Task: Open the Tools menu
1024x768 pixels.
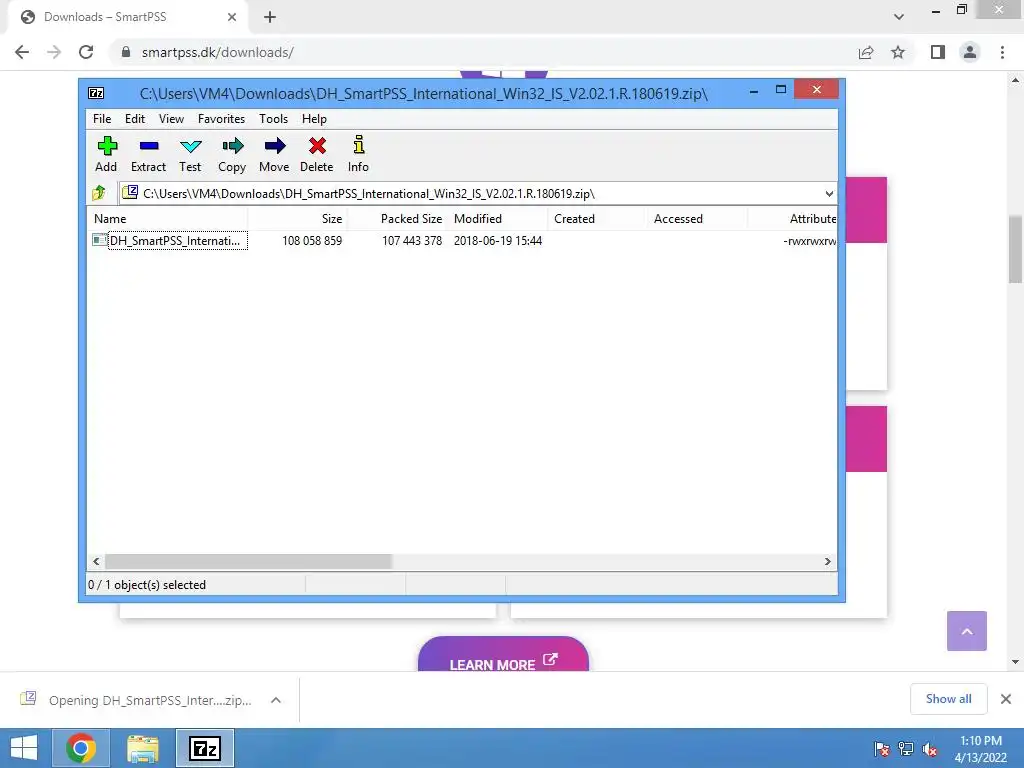Action: pos(274,119)
